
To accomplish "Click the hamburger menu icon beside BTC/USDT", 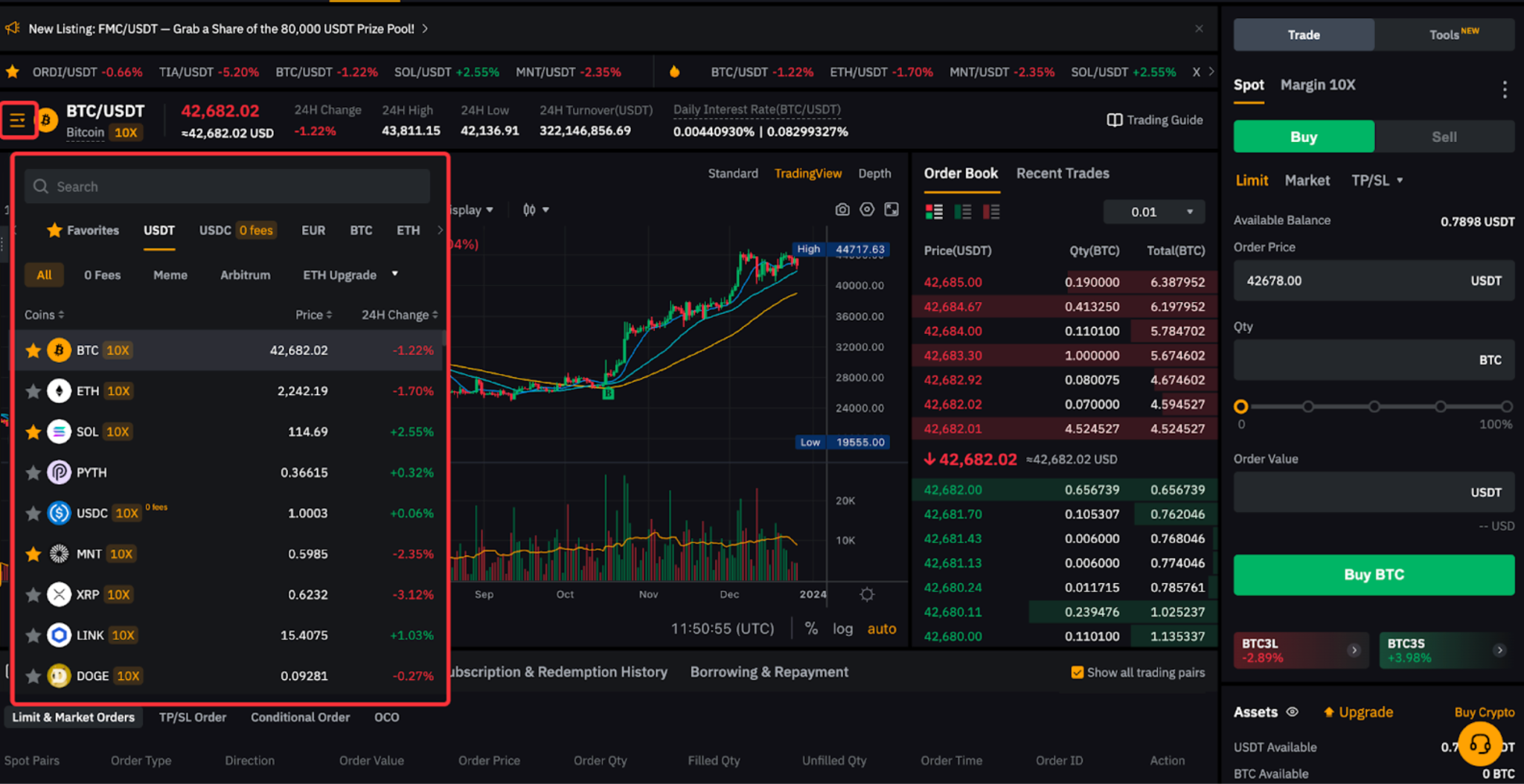I will [18, 120].
